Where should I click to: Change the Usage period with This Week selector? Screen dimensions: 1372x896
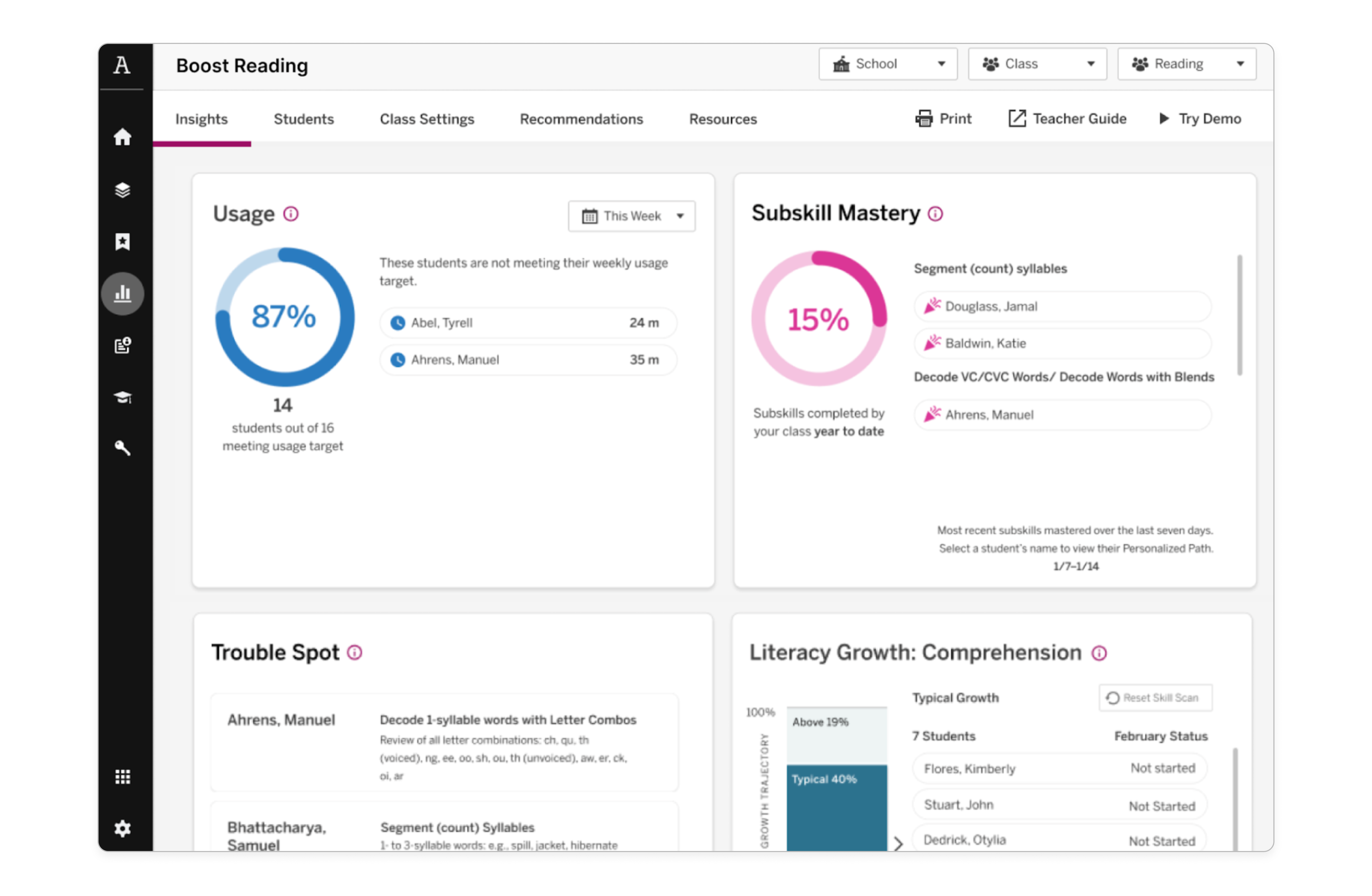pos(631,216)
